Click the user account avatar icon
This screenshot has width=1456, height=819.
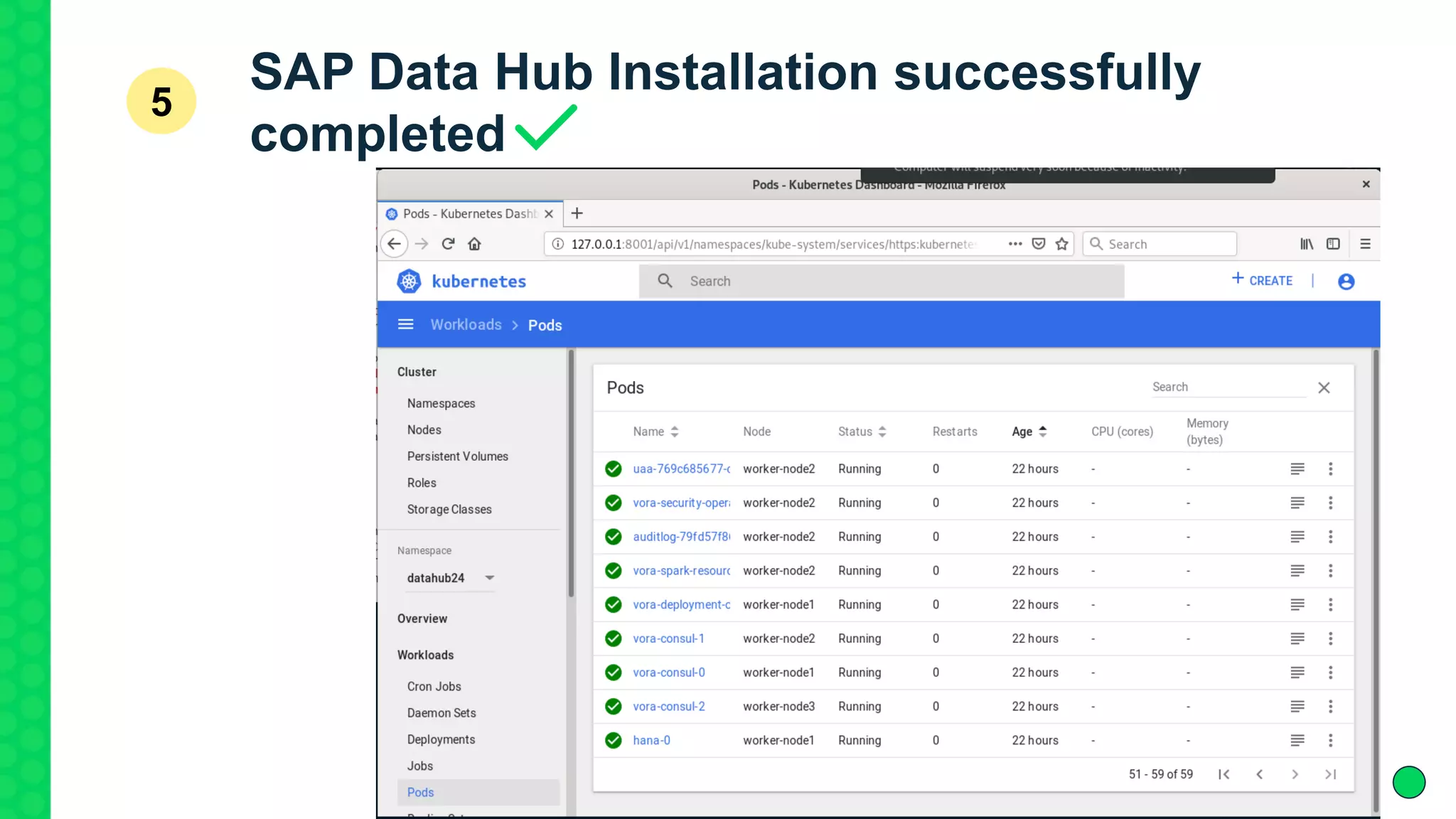click(1346, 282)
